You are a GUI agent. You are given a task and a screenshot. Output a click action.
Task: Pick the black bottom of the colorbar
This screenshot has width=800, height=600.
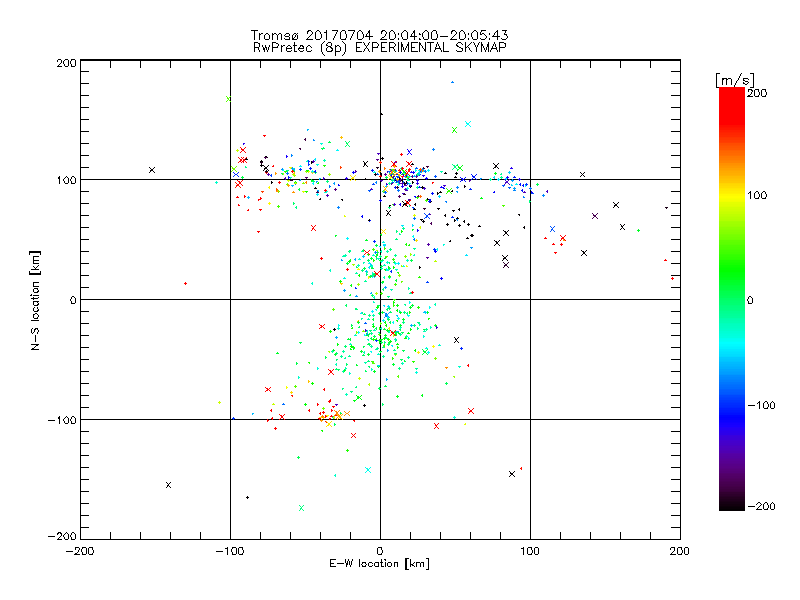click(x=732, y=505)
